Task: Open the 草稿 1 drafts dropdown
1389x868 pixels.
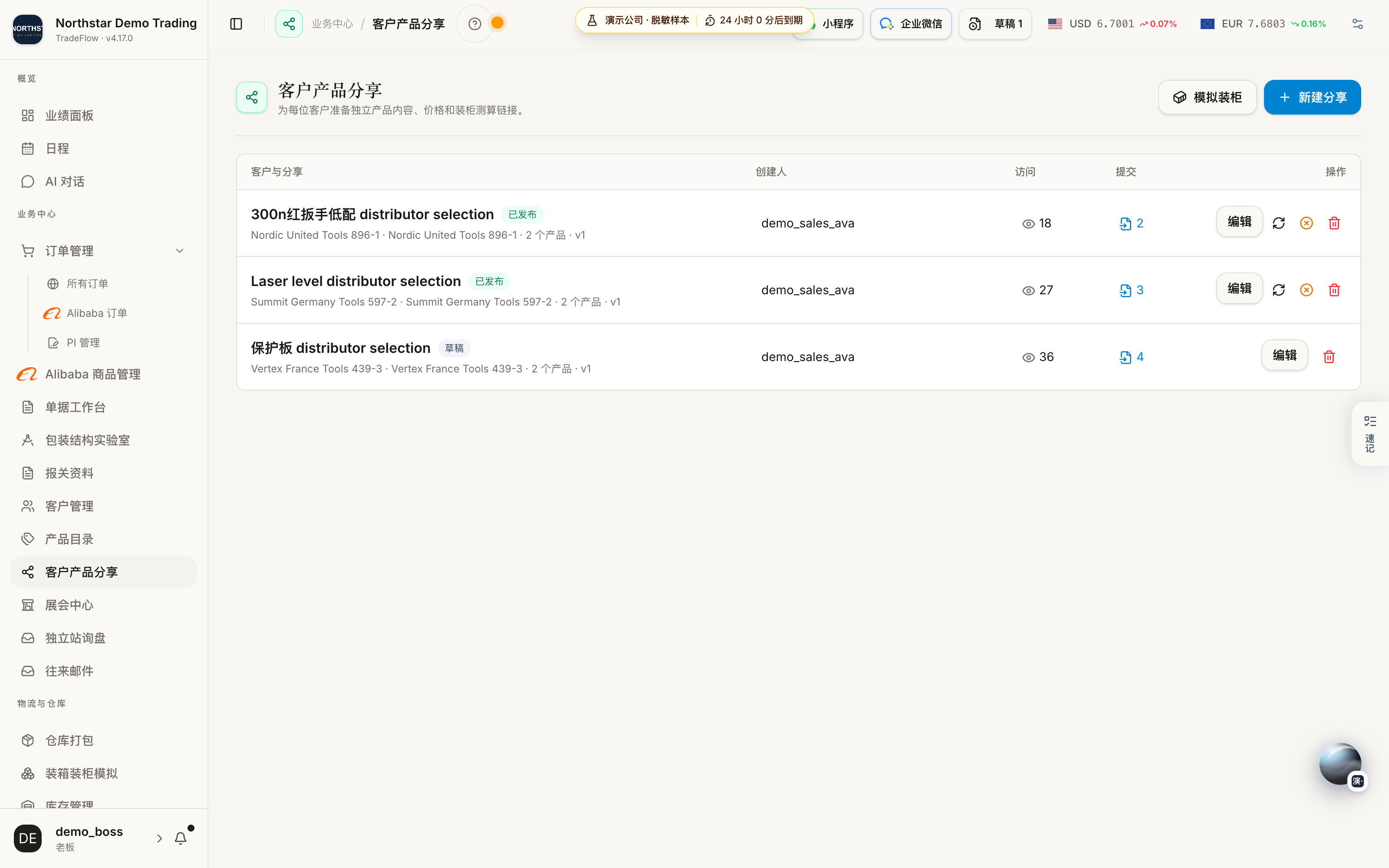Action: (995, 23)
